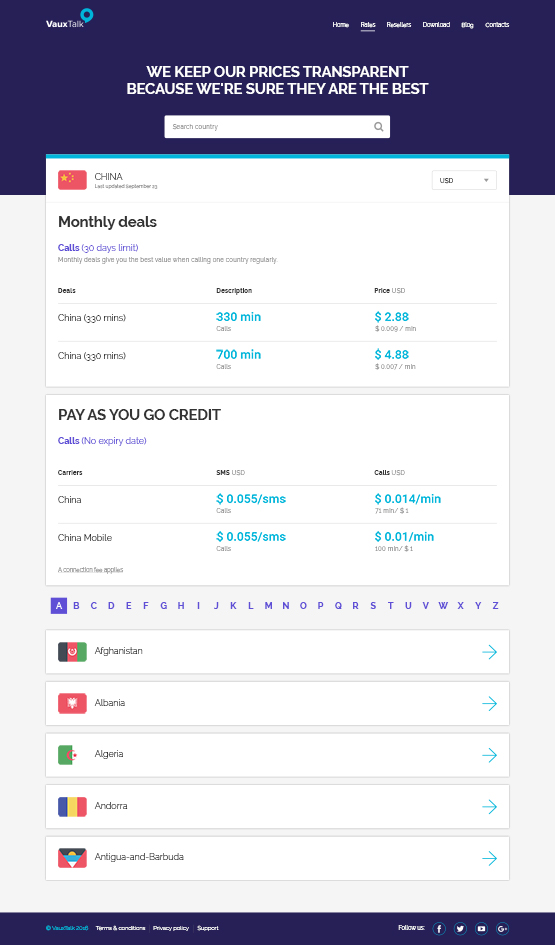Select letter W in alphabet filter
The height and width of the screenshot is (945, 555).
(443, 606)
